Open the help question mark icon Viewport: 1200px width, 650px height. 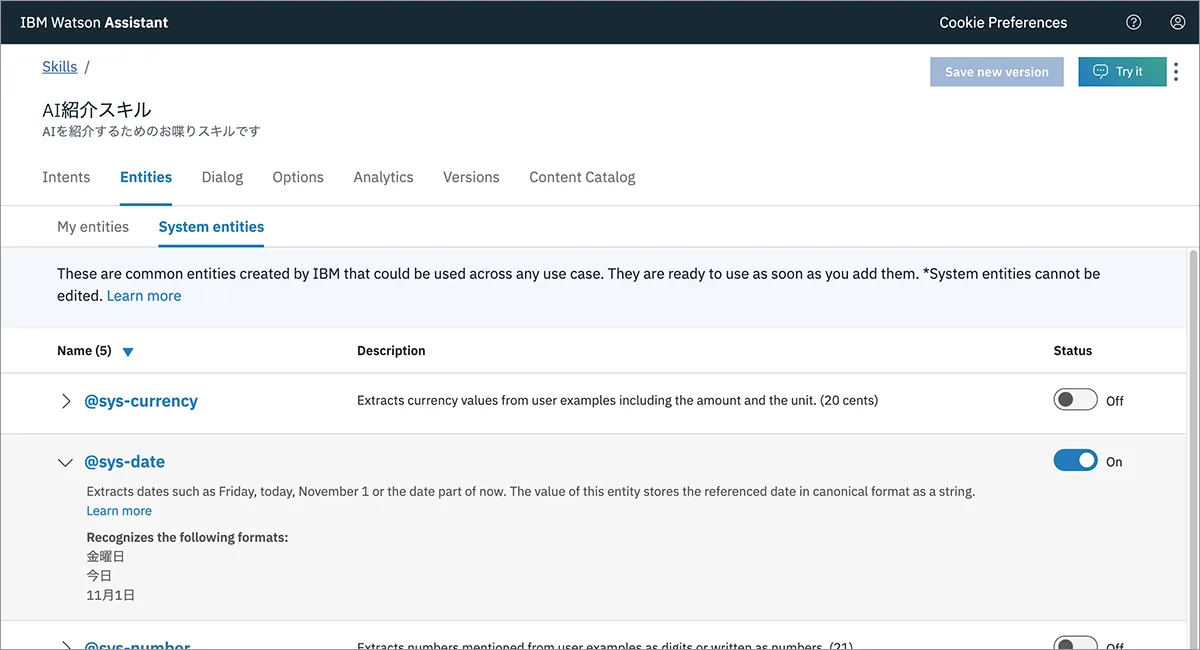click(x=1133, y=22)
